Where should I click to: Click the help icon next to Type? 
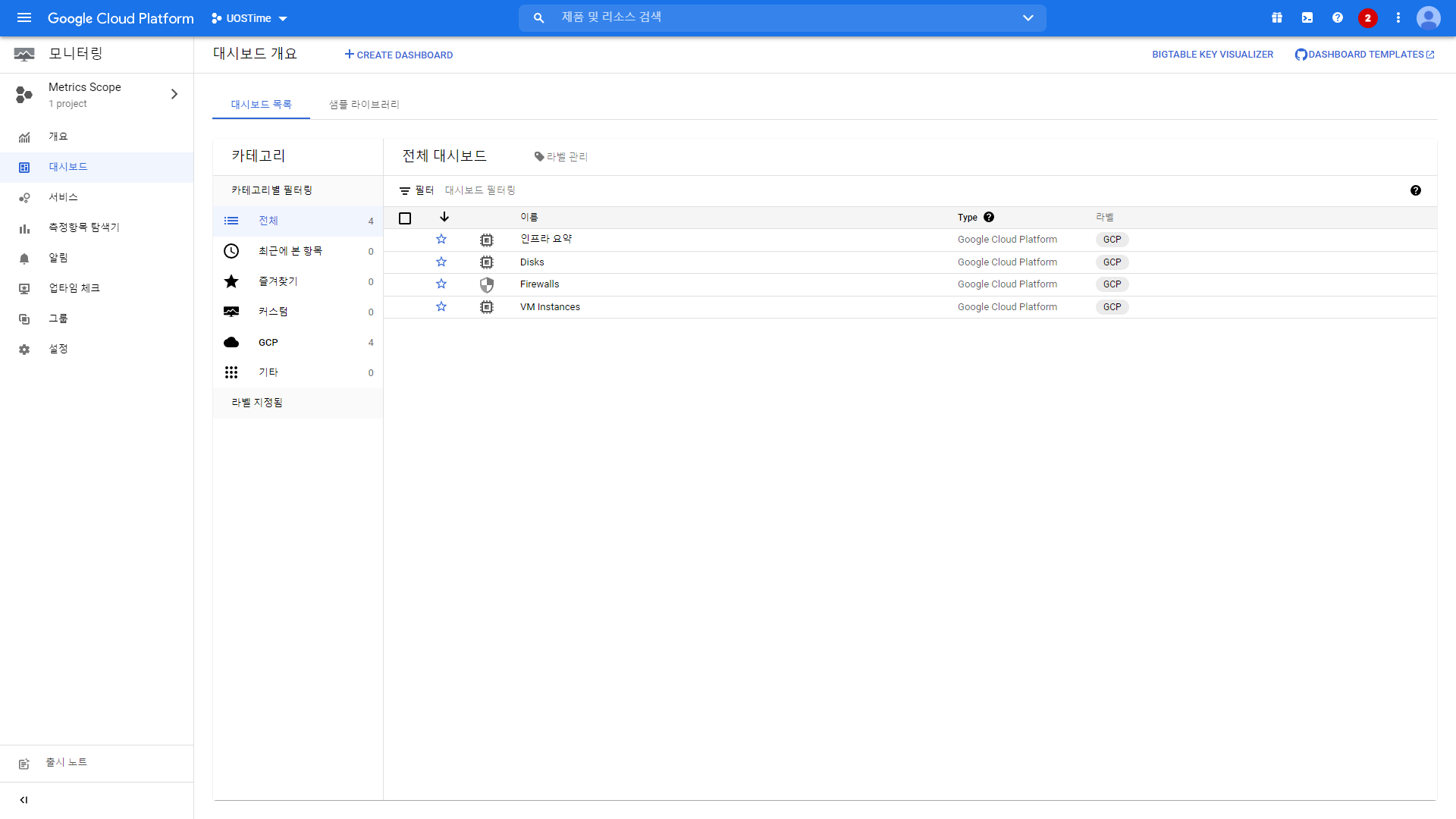click(x=989, y=218)
